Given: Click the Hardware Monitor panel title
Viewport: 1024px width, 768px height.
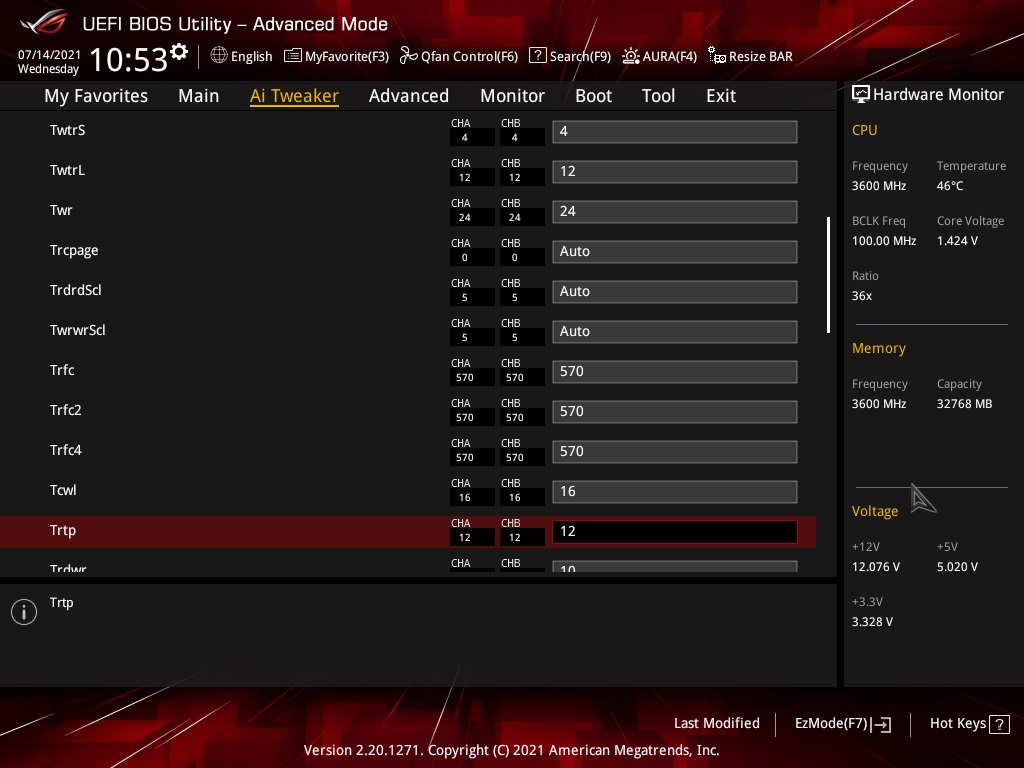Looking at the screenshot, I should click(x=938, y=95).
